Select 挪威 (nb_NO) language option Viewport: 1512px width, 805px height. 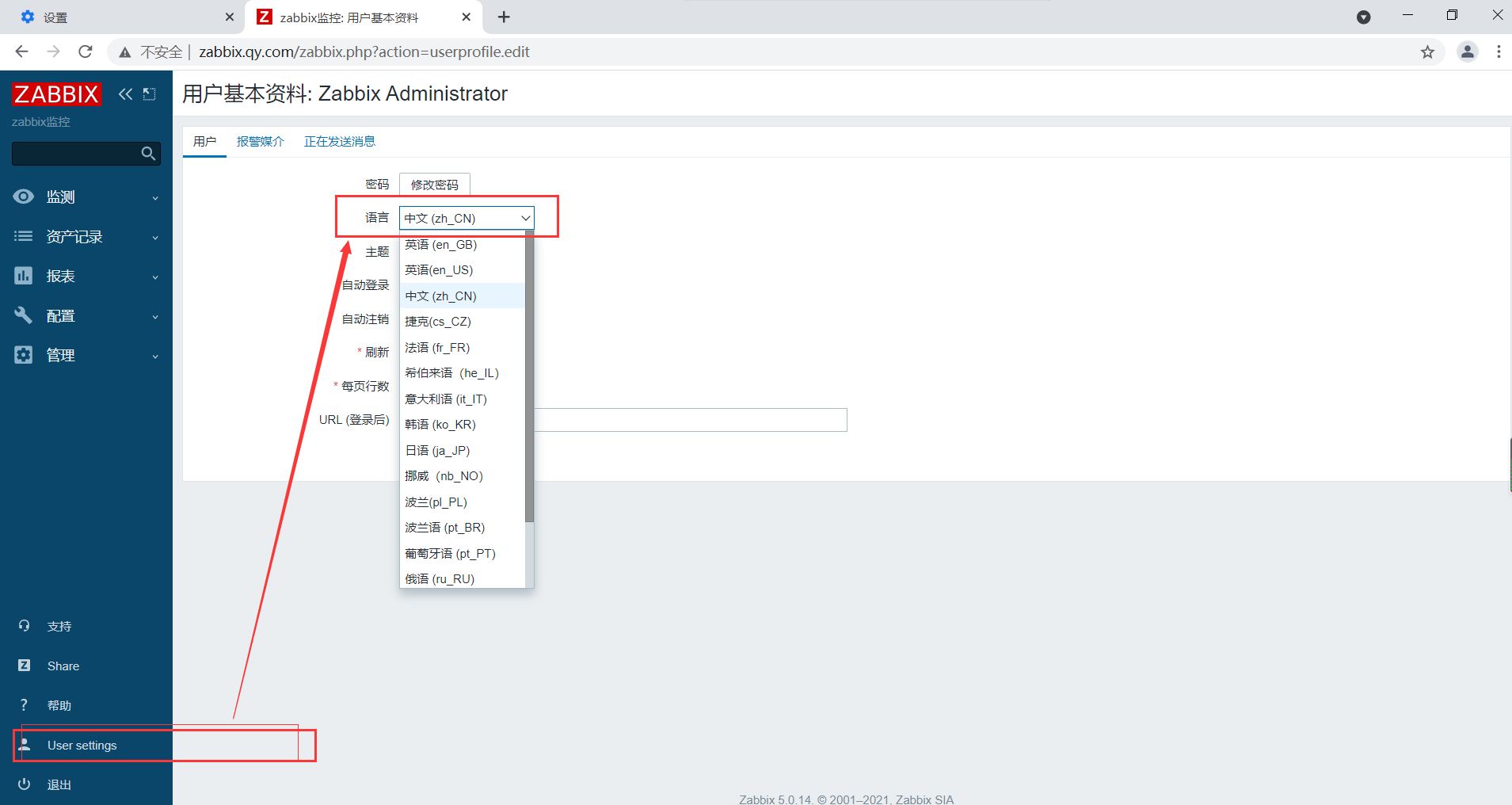463,476
